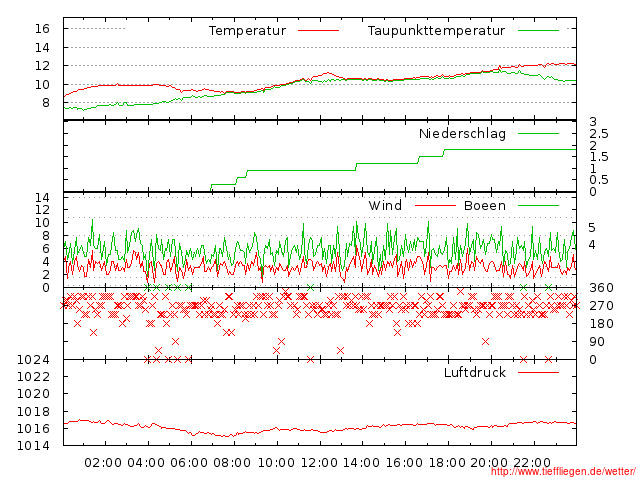Click the 1014 pressure axis value
640x480 pixels.
(33, 446)
